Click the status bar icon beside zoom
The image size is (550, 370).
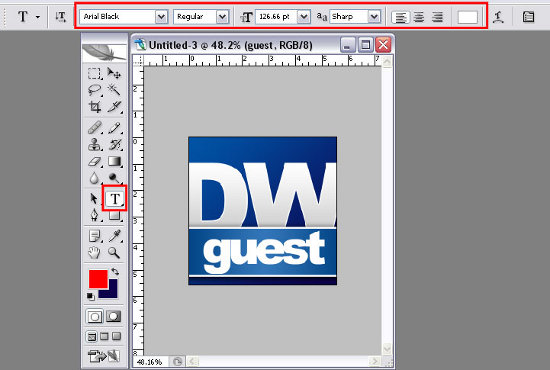[177, 361]
